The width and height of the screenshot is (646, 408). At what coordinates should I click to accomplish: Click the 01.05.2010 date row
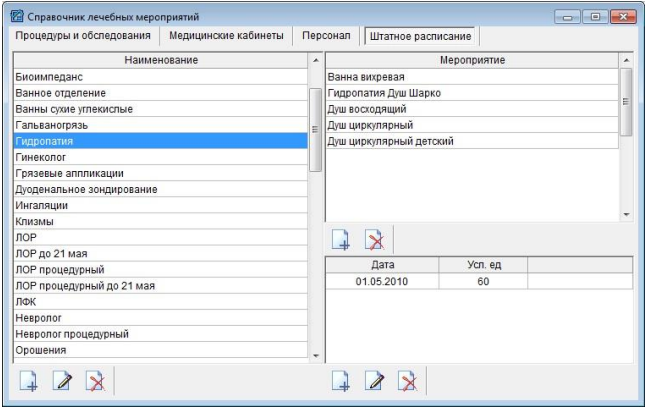(381, 282)
